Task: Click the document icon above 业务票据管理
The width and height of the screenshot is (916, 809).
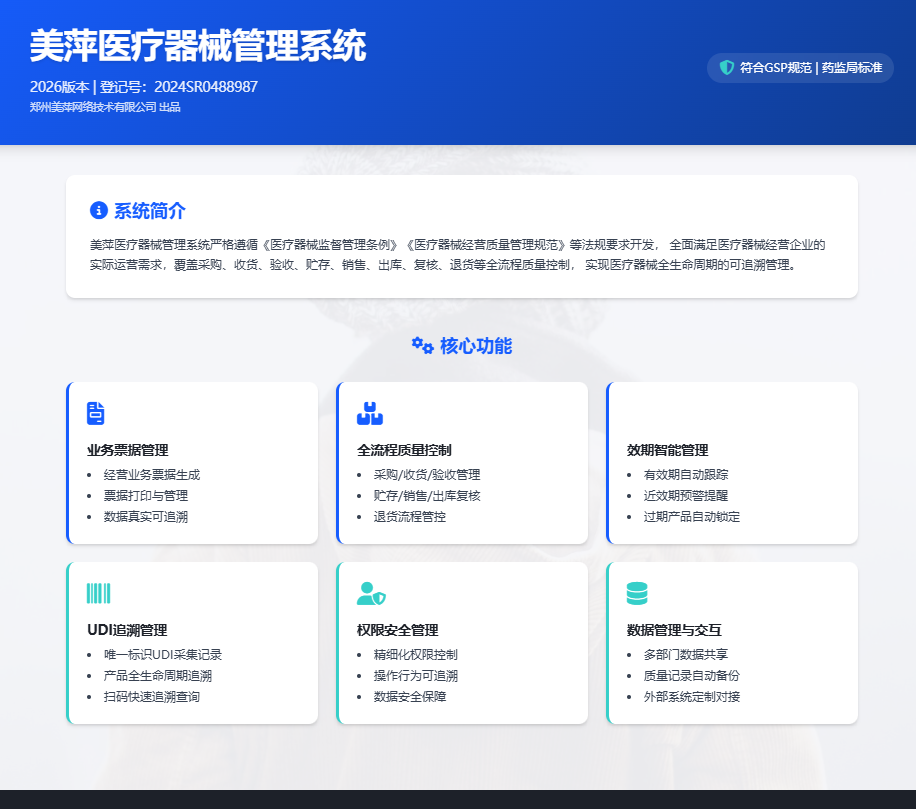Action: pos(96,413)
